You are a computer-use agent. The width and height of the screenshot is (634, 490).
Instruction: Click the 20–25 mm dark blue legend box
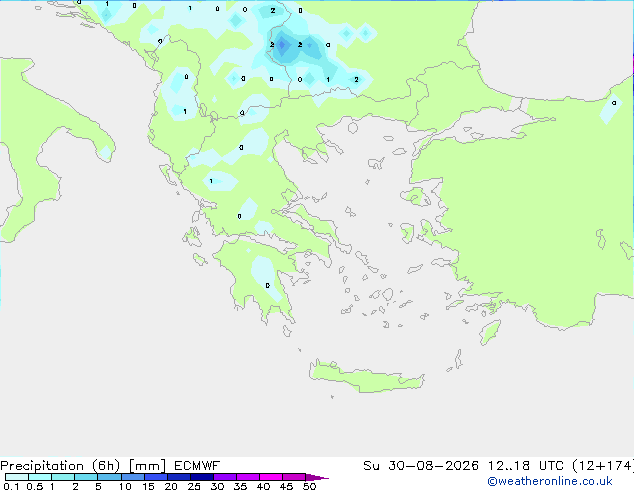click(178, 477)
